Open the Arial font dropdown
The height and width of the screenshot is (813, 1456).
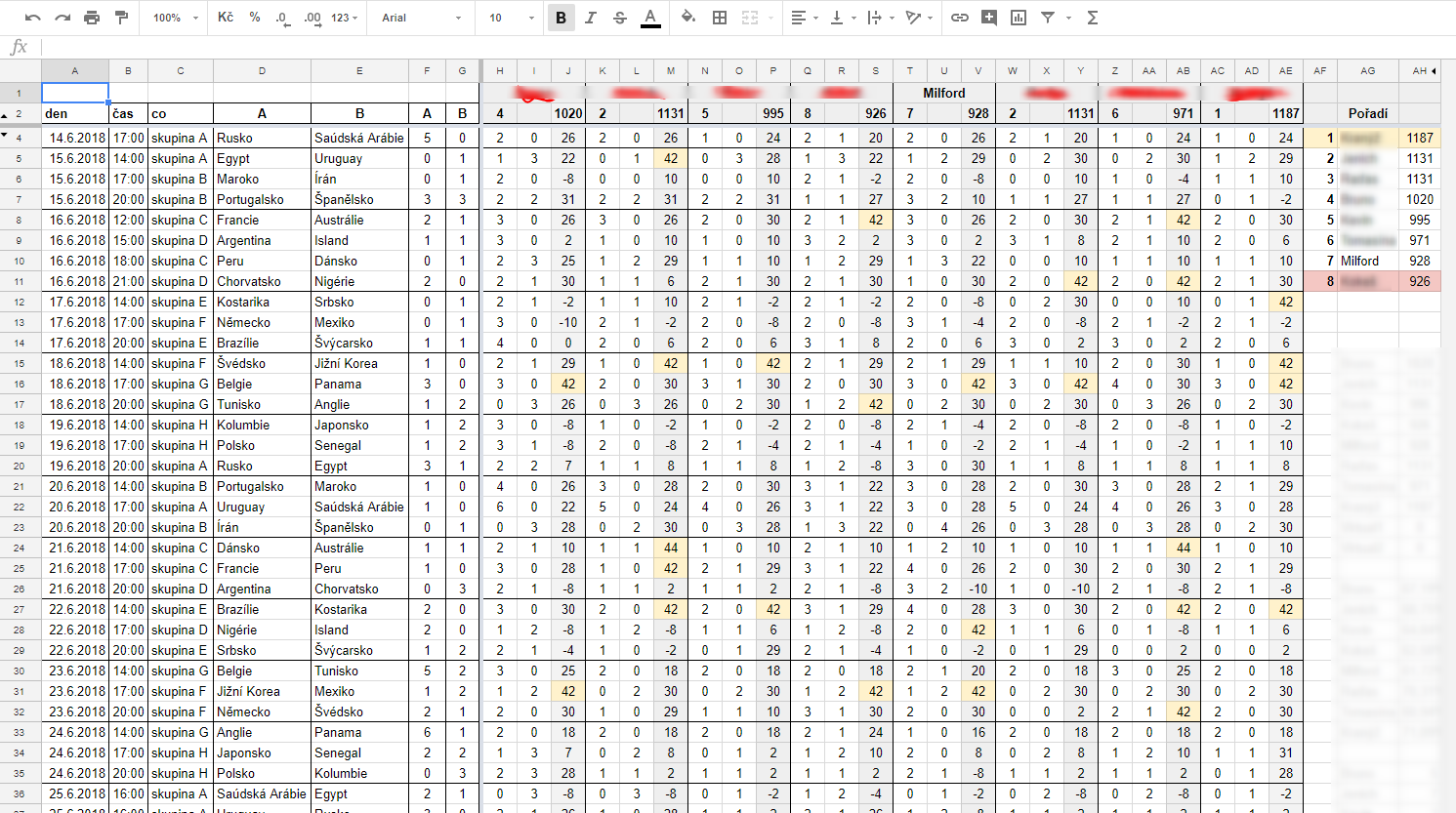(x=422, y=18)
